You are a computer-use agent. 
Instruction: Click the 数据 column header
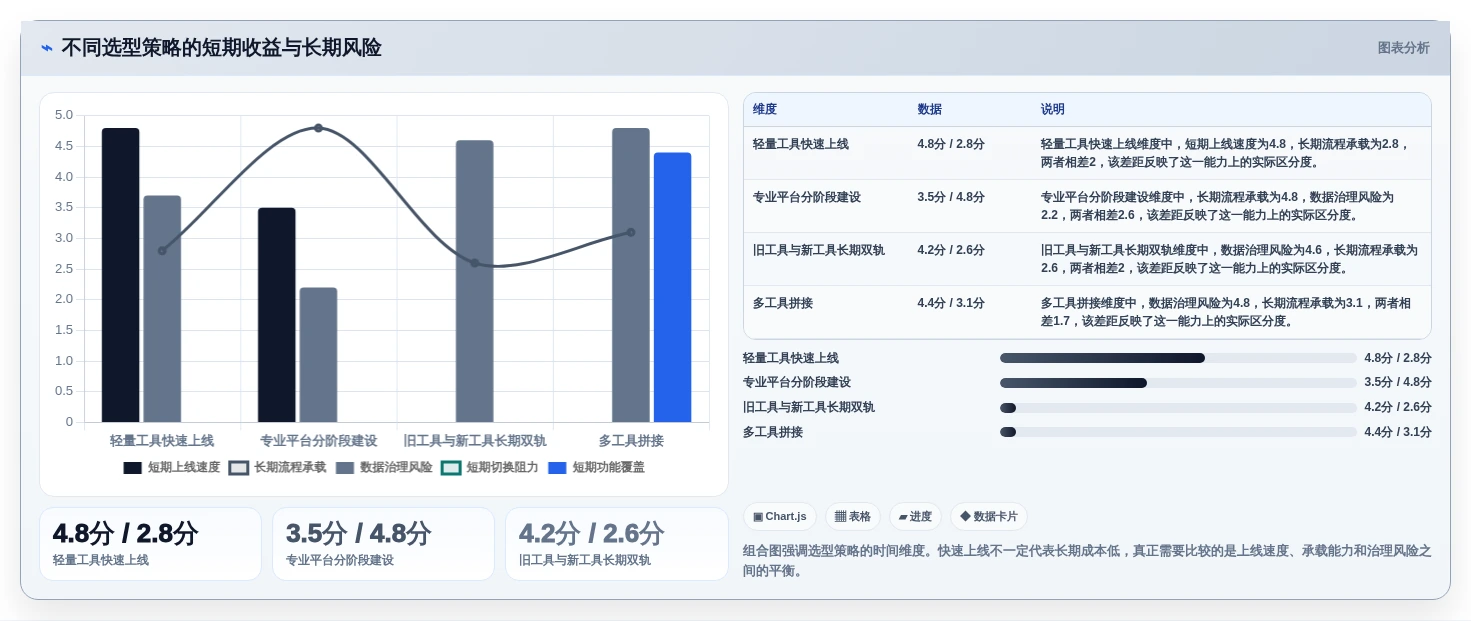tap(929, 109)
